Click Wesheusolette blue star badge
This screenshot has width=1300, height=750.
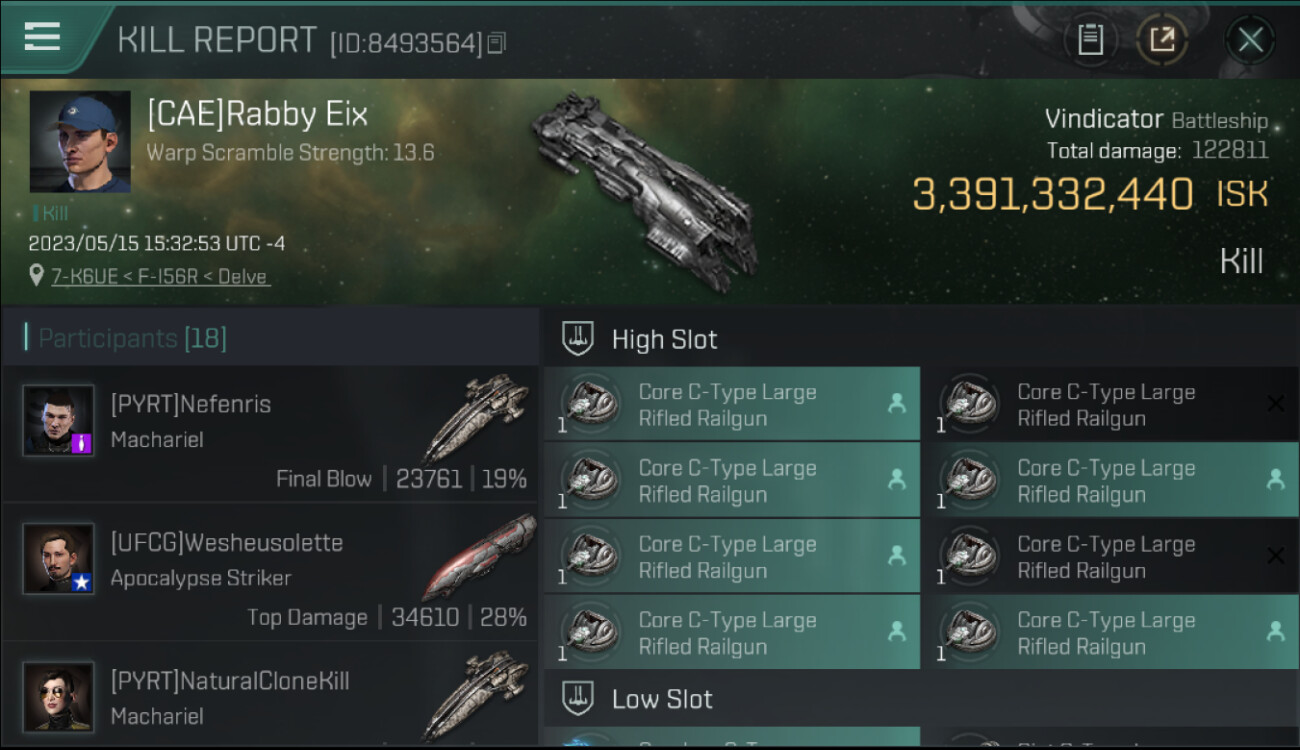coord(82,581)
